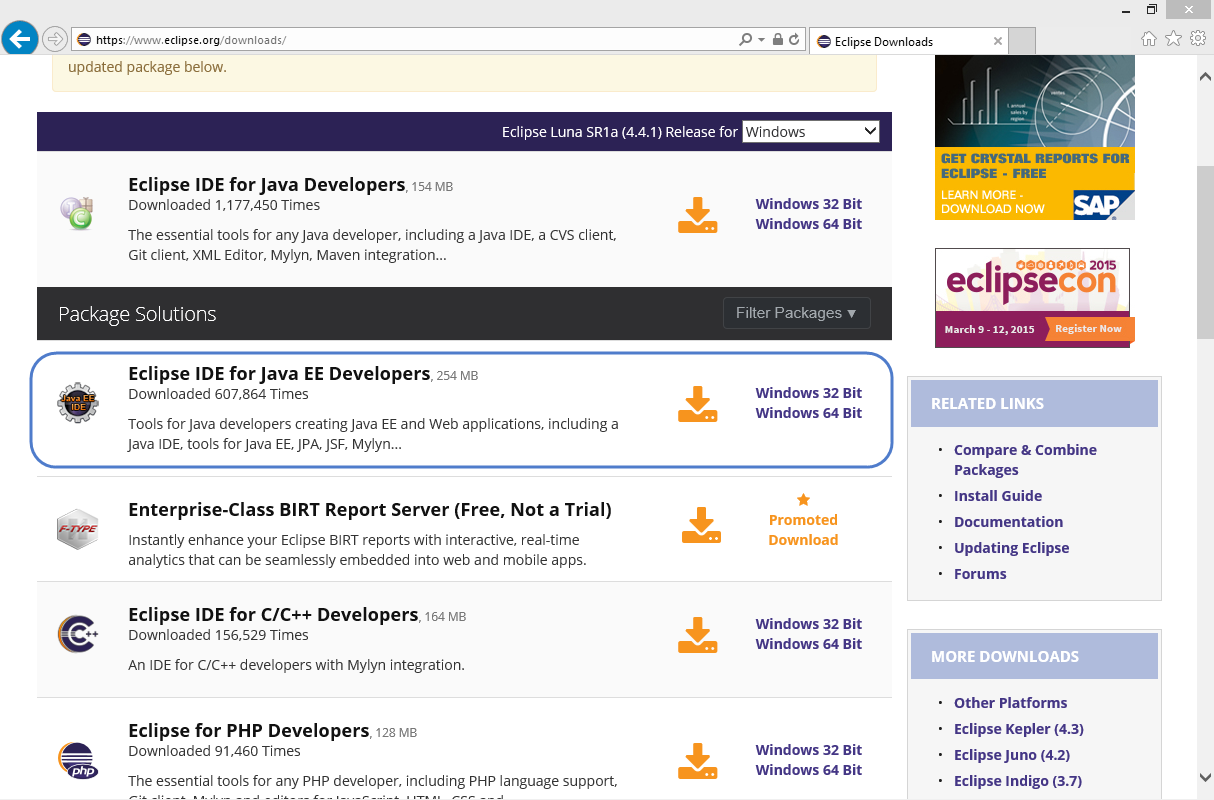Open the Documentation link
The height and width of the screenshot is (800, 1214).
[1008, 522]
